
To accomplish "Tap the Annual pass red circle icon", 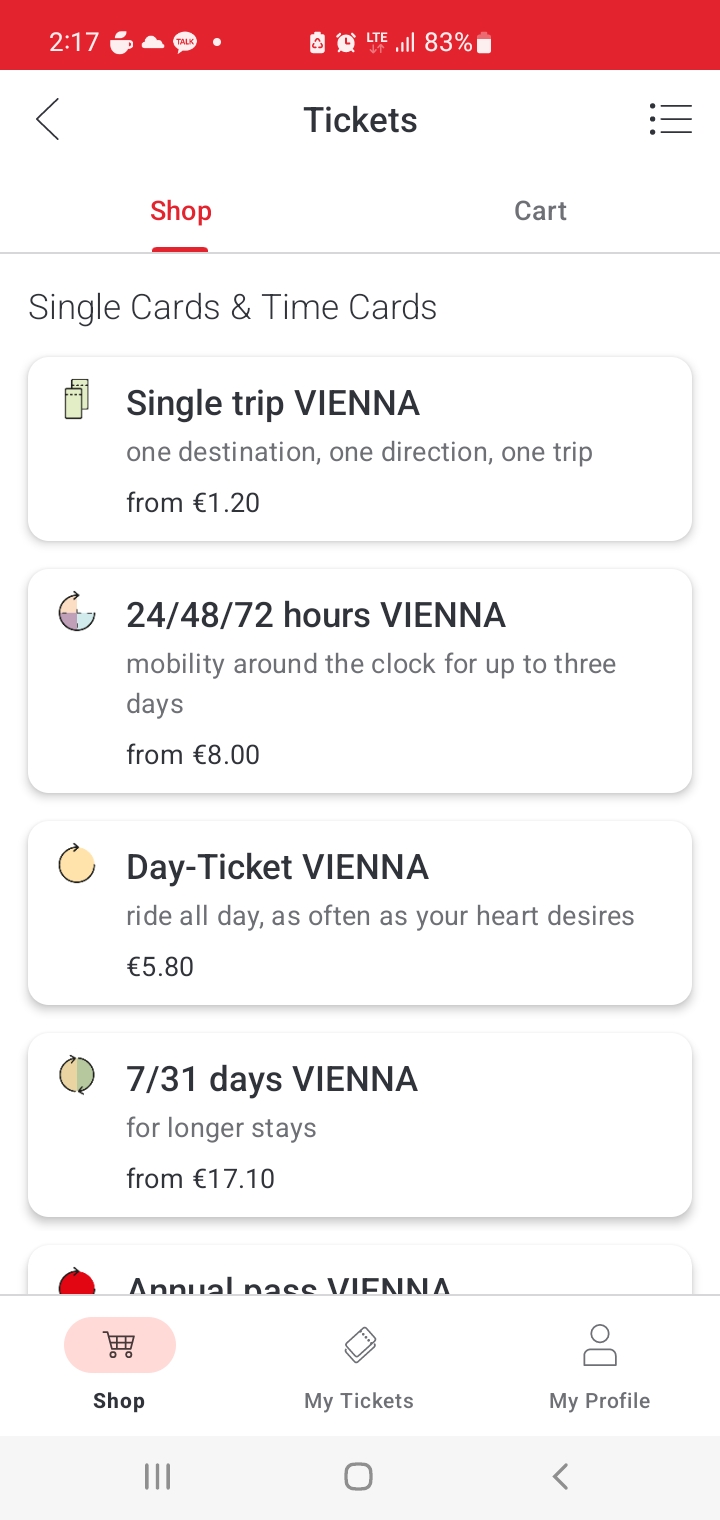I will click(x=76, y=1282).
